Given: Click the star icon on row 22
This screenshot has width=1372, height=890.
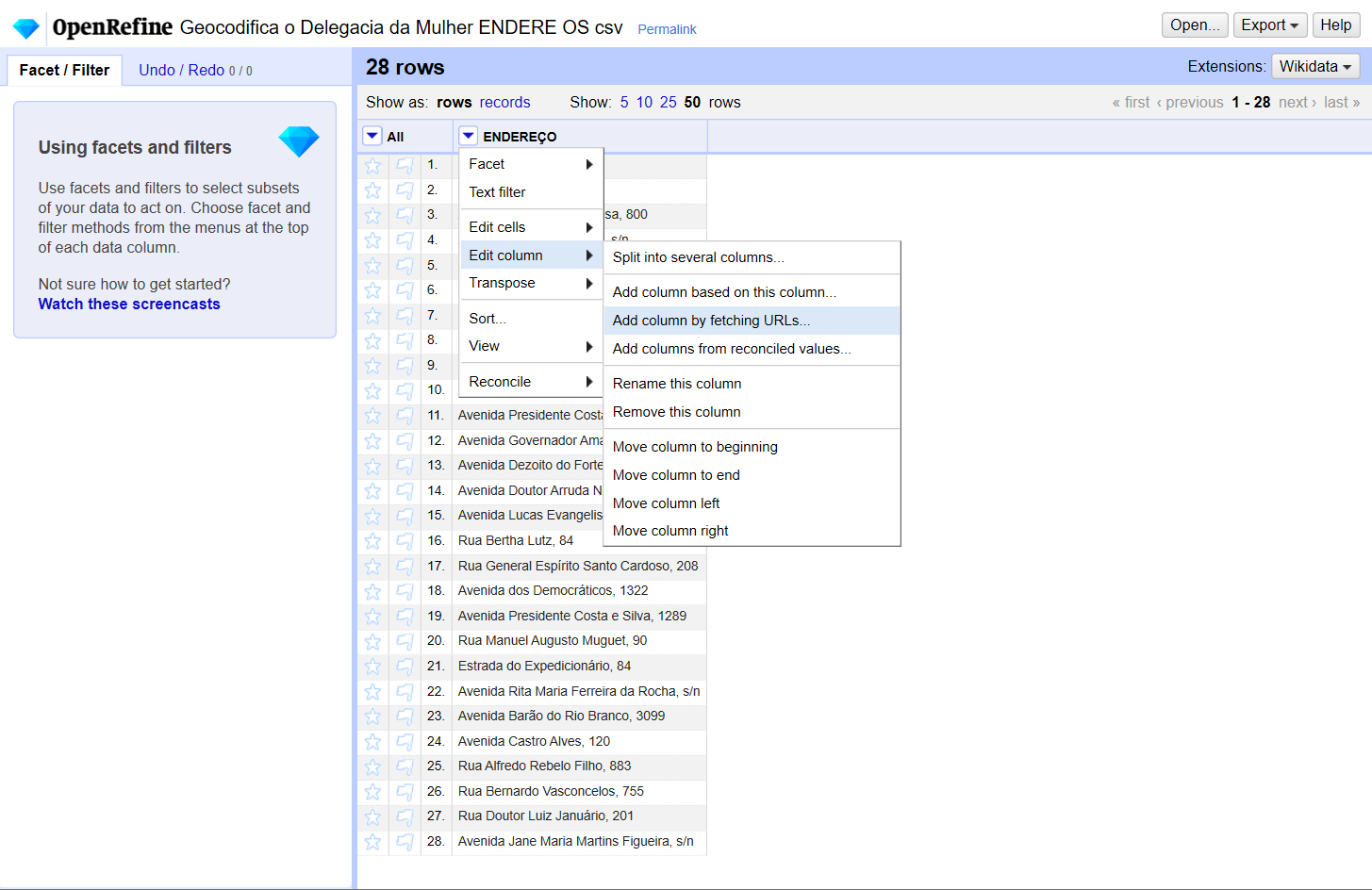Looking at the screenshot, I should tap(373, 692).
